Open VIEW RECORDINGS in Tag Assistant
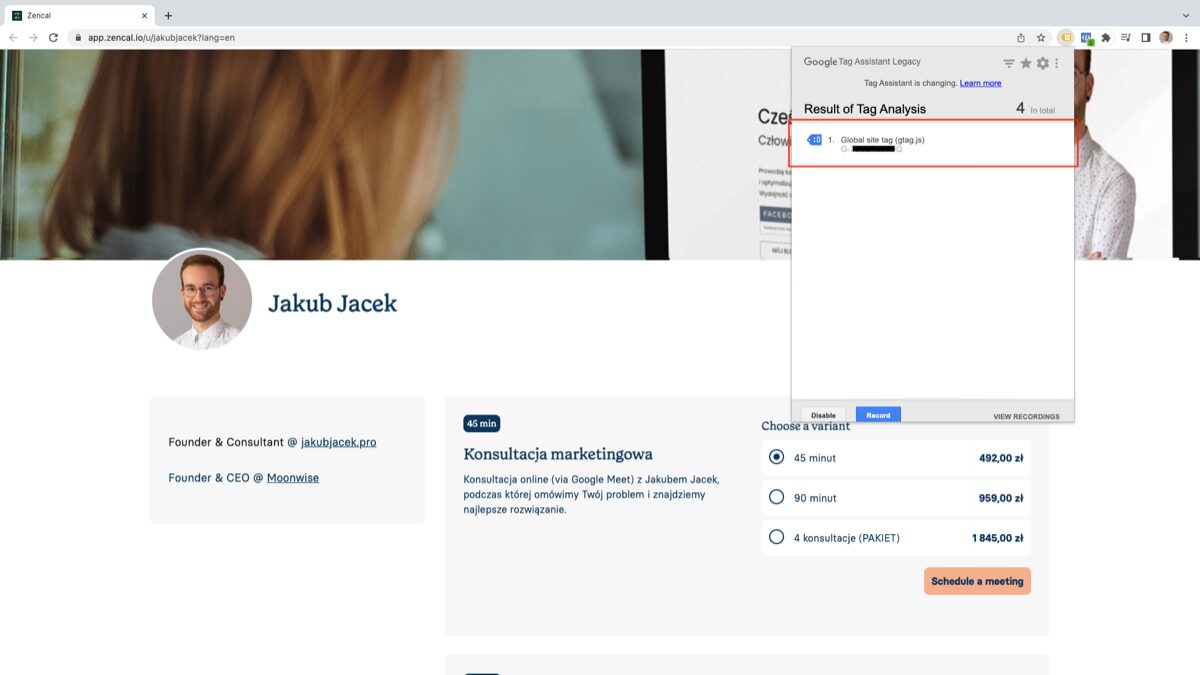This screenshot has width=1200, height=675. (x=1026, y=416)
